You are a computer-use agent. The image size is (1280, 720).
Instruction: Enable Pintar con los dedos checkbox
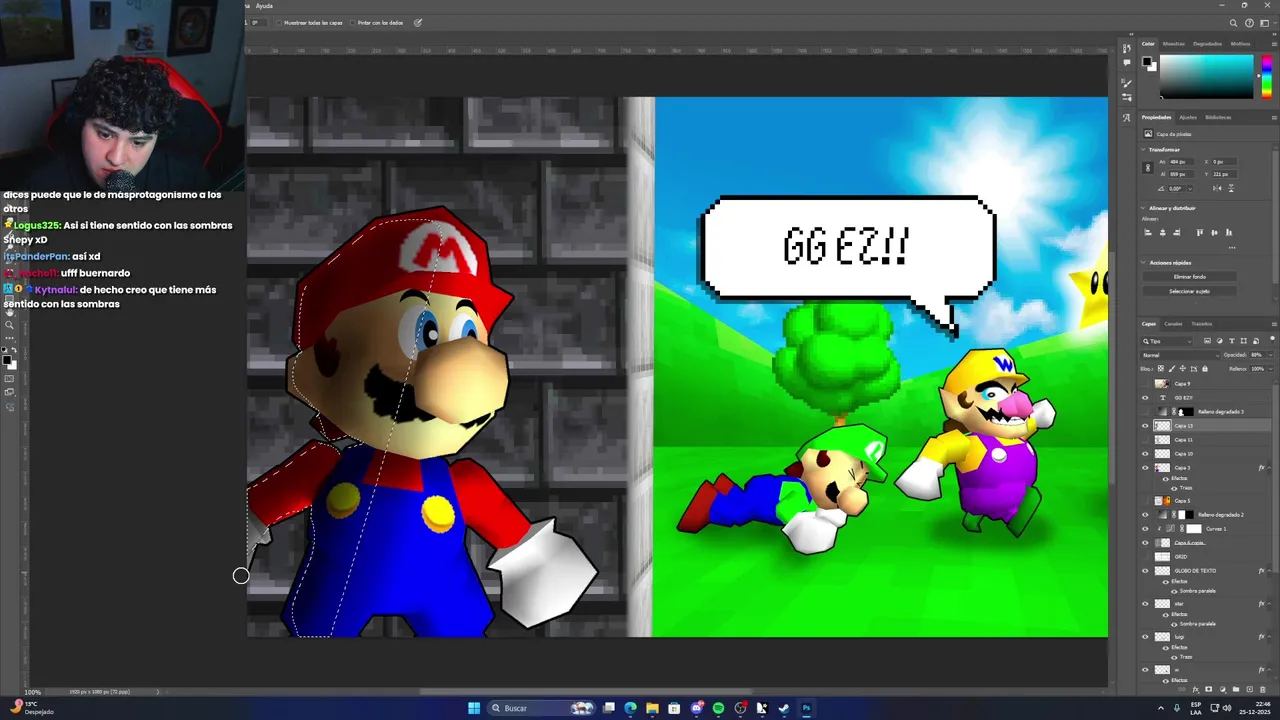(x=352, y=23)
